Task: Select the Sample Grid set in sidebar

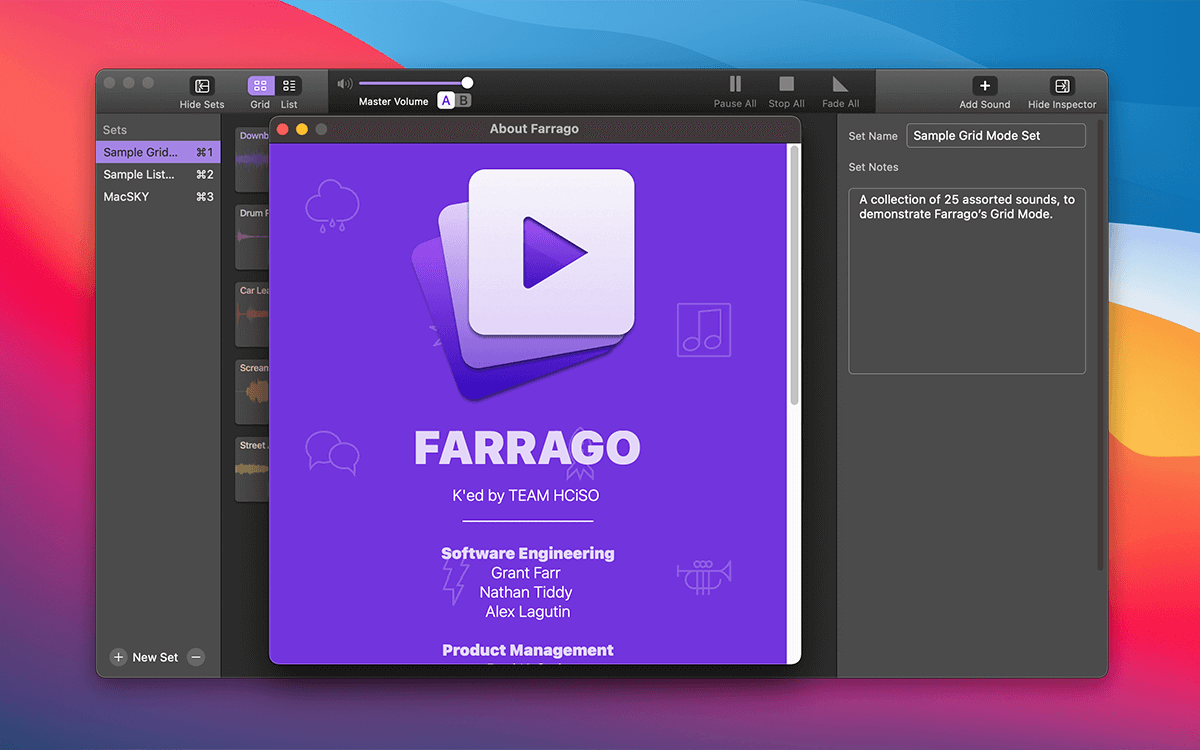Action: (158, 152)
